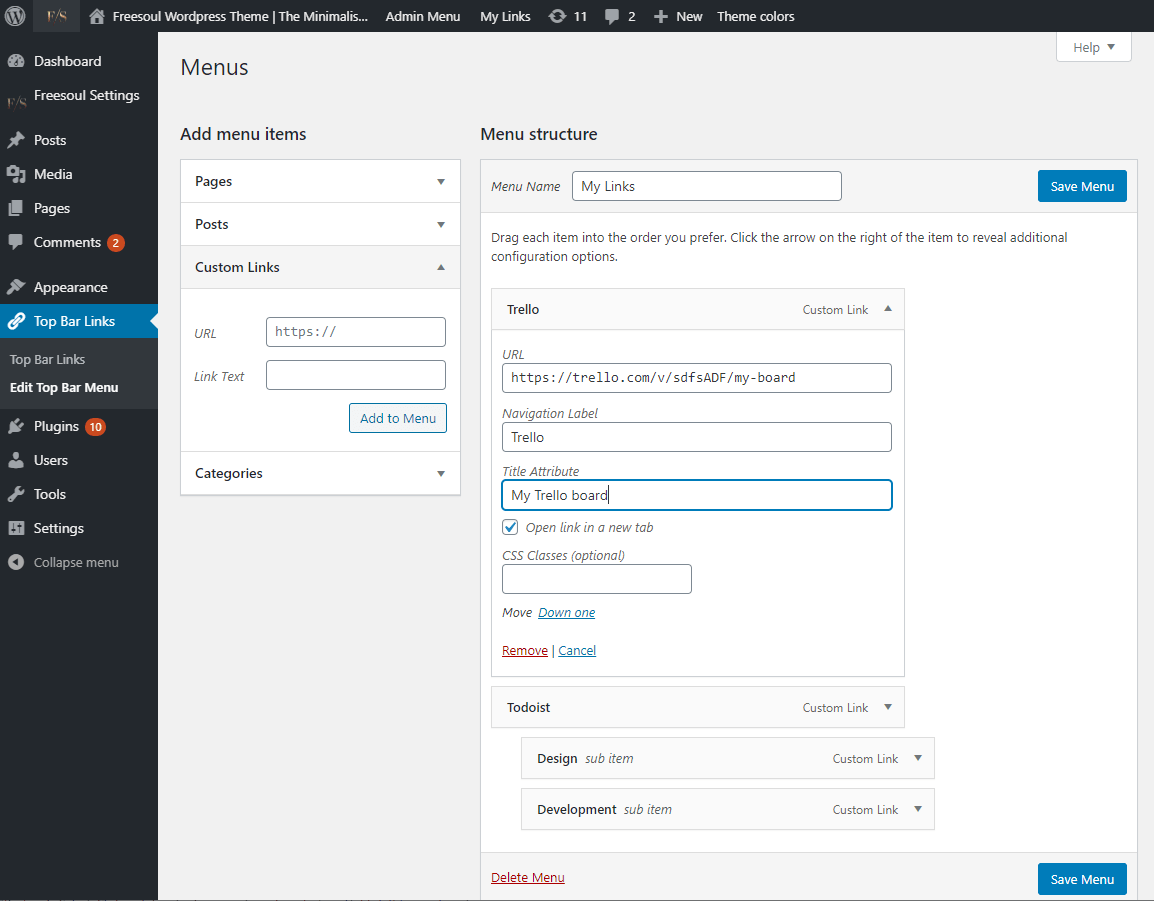Click the Freesoul Settings sidebar icon
The image size is (1154, 901).
tap(16, 102)
